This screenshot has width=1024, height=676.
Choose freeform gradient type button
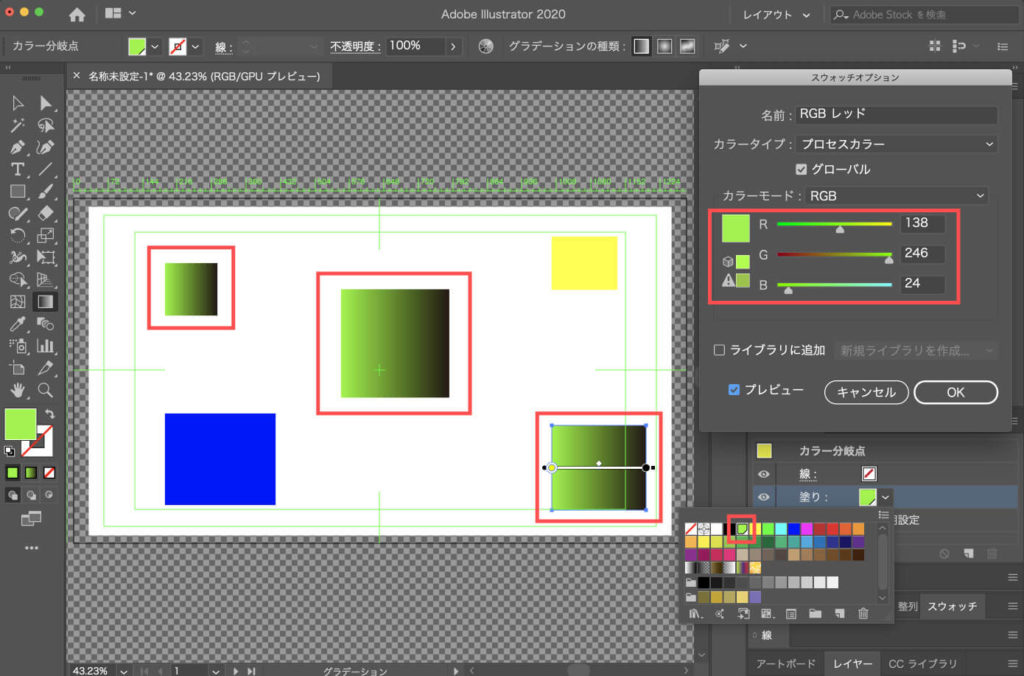point(687,46)
